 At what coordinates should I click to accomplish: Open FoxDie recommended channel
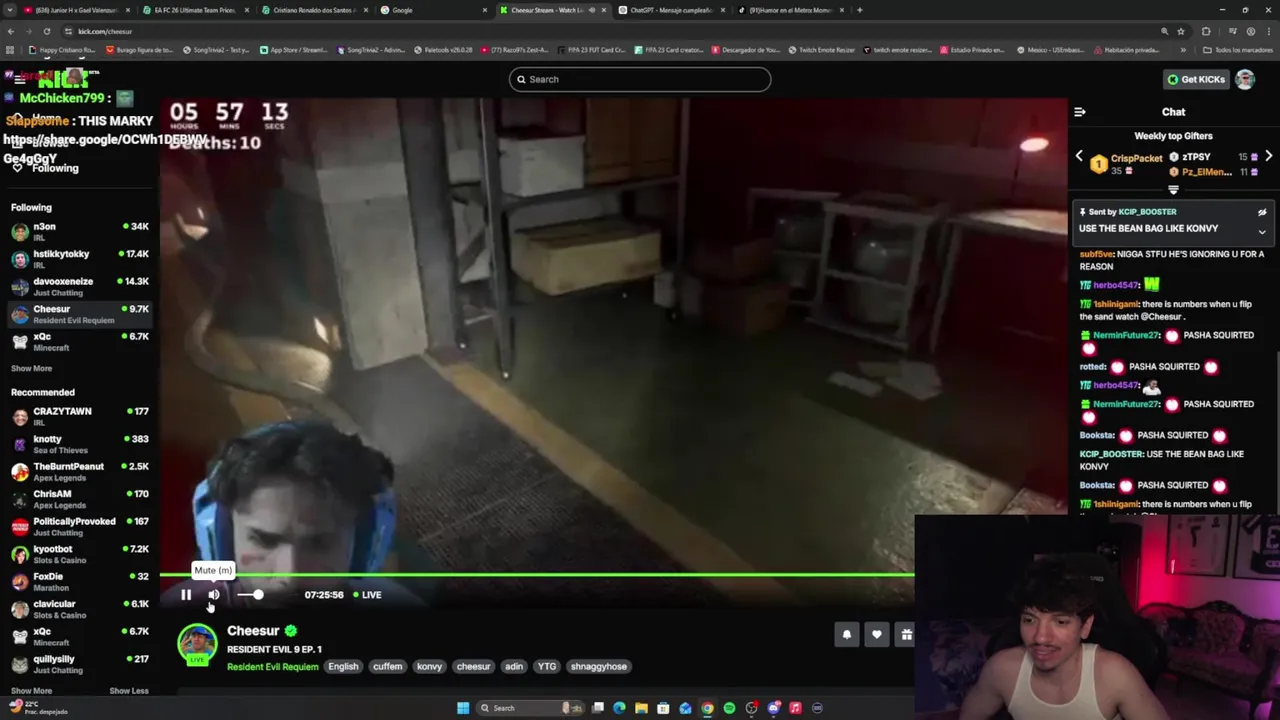[x=80, y=581]
